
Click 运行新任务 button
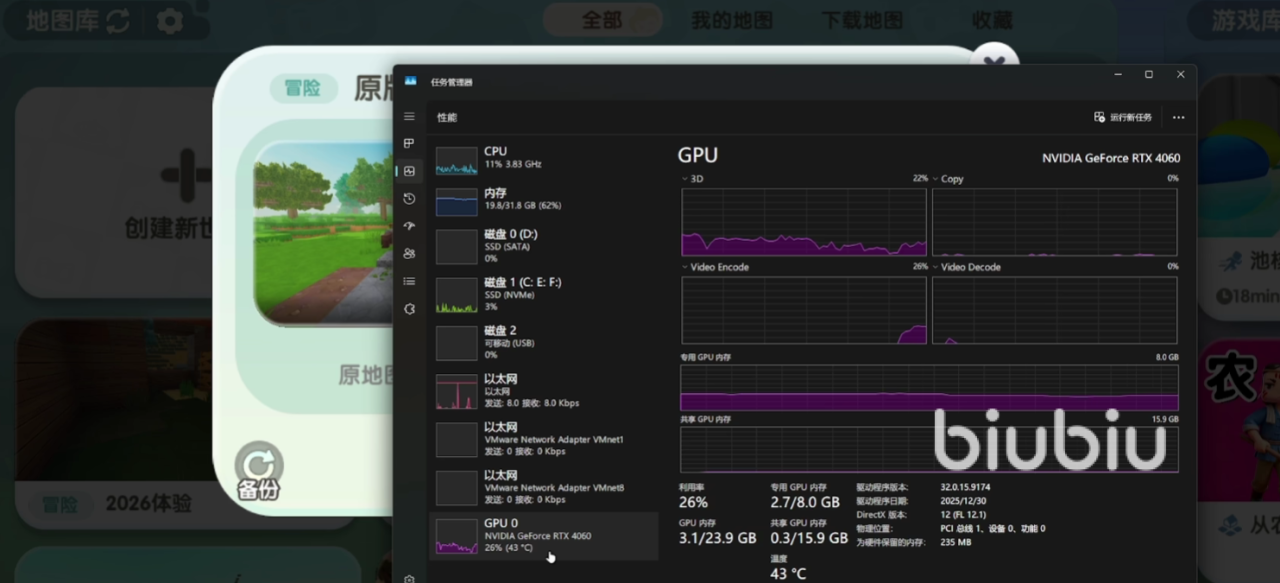pyautogui.click(x=1123, y=117)
